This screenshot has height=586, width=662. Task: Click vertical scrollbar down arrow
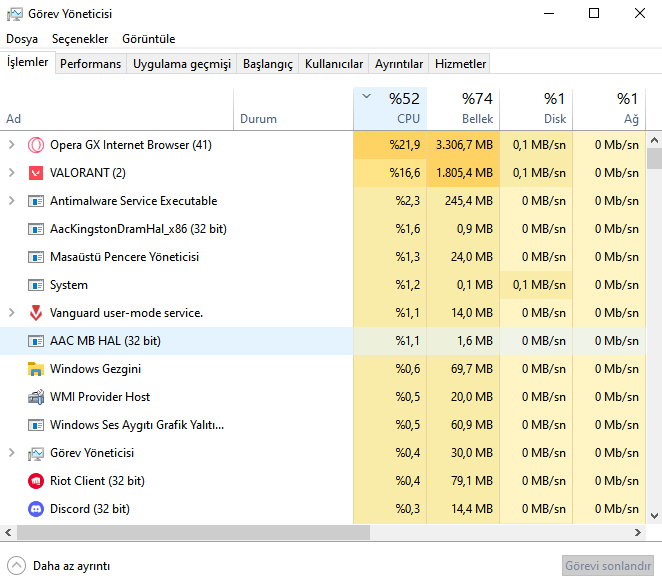point(654,515)
